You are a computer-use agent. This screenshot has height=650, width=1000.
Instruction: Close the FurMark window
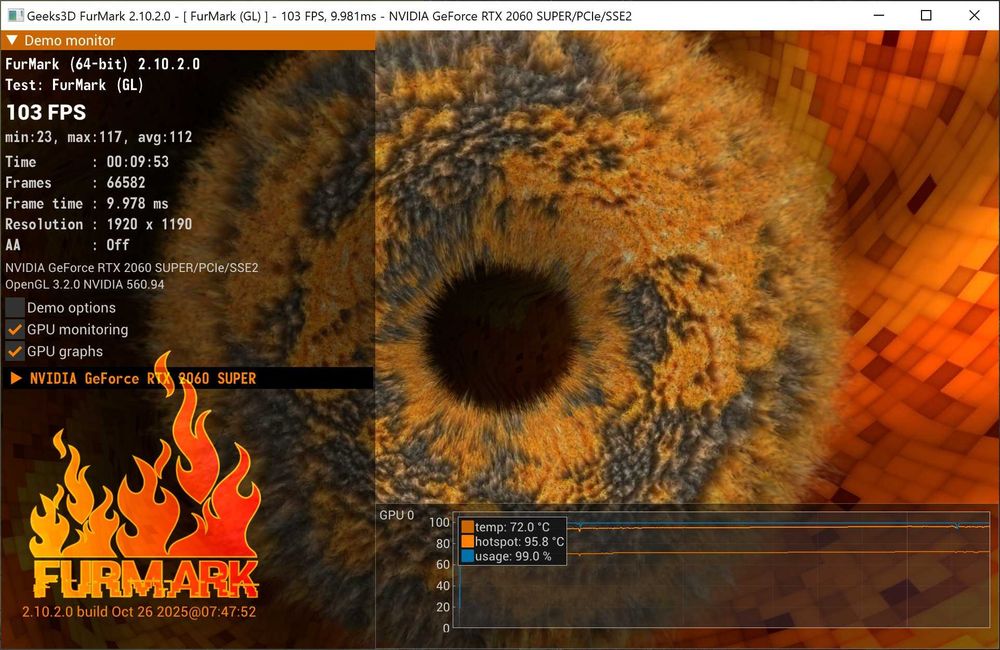(974, 15)
